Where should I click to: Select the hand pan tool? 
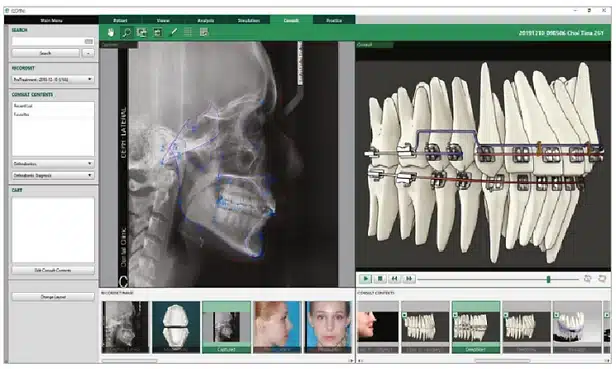(111, 33)
